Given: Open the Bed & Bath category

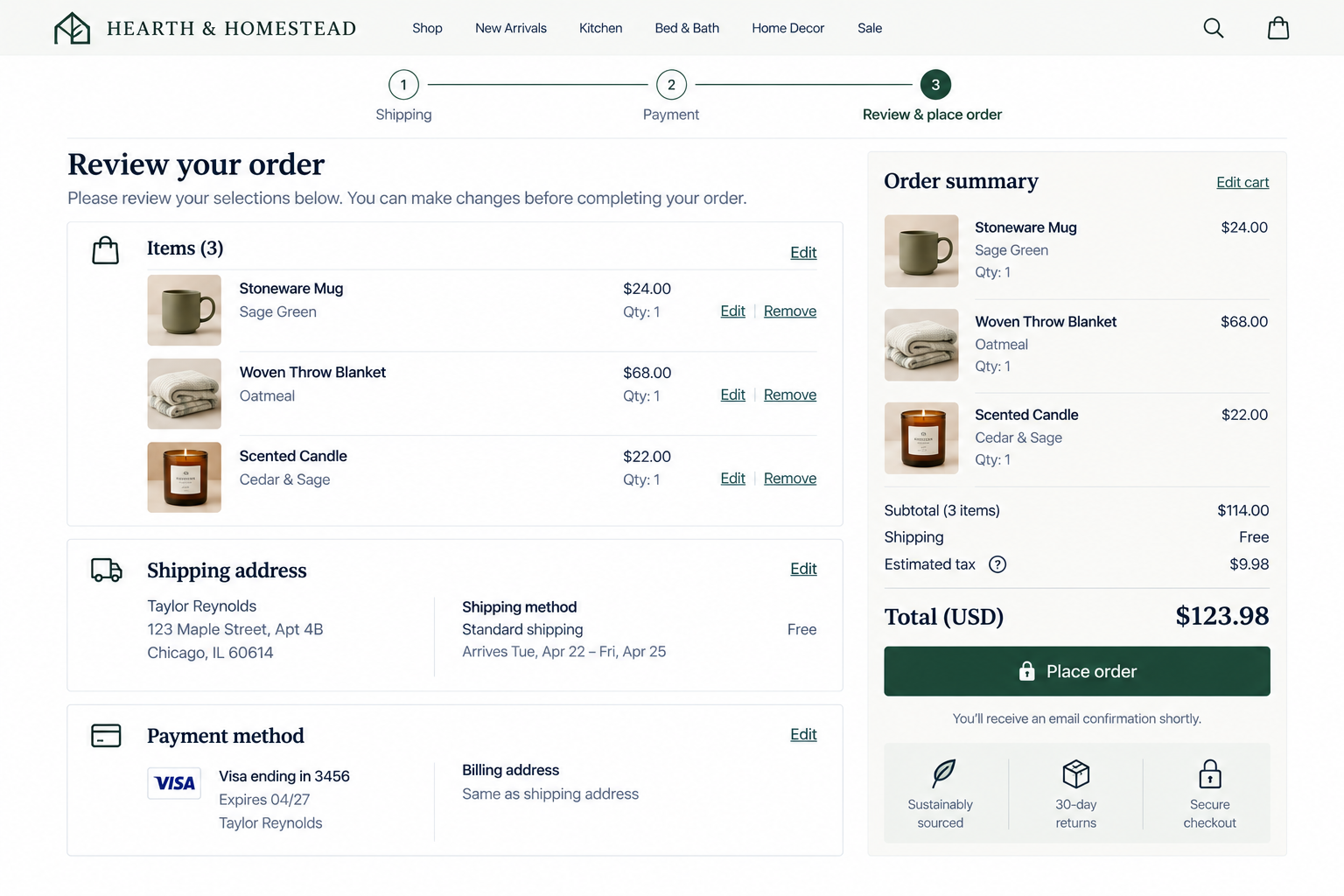Looking at the screenshot, I should click(687, 28).
